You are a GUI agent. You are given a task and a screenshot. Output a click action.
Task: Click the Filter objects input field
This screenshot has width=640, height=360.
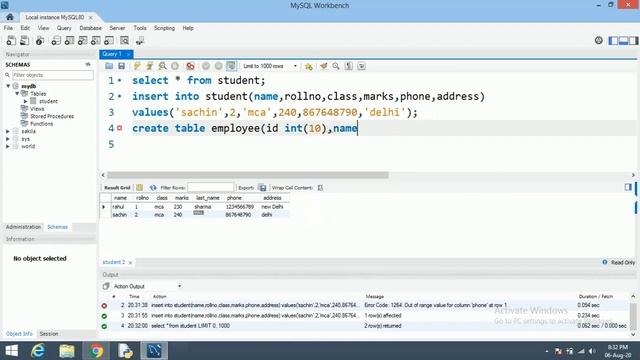(x=53, y=75)
